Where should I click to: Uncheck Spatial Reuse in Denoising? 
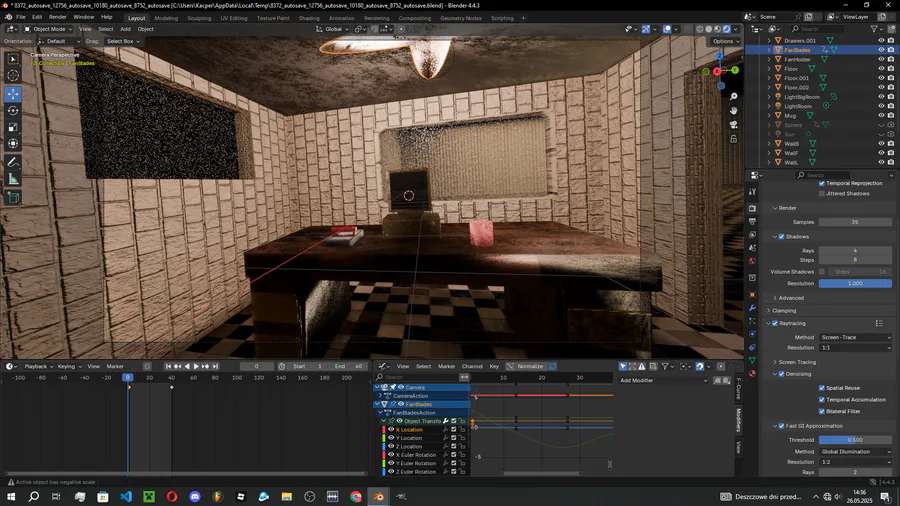821,388
